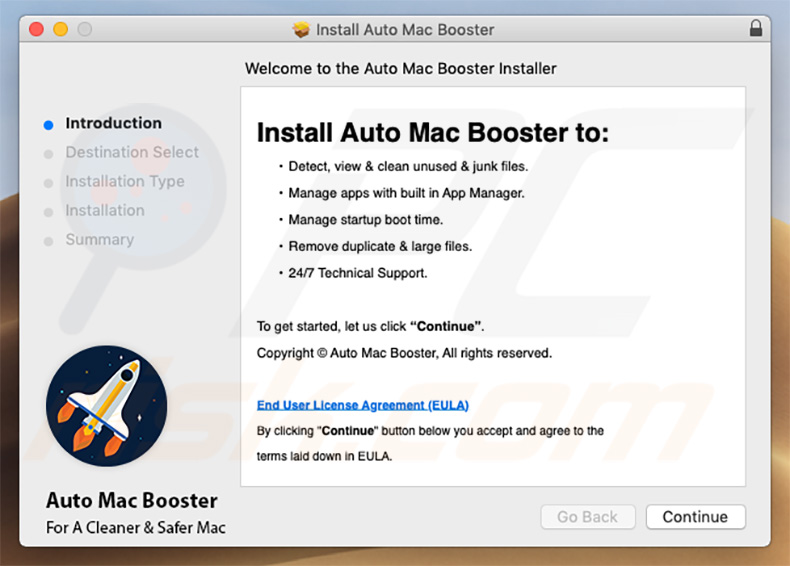Click 'Remove duplicate & large files' line
The width and height of the screenshot is (790, 566).
click(x=380, y=246)
